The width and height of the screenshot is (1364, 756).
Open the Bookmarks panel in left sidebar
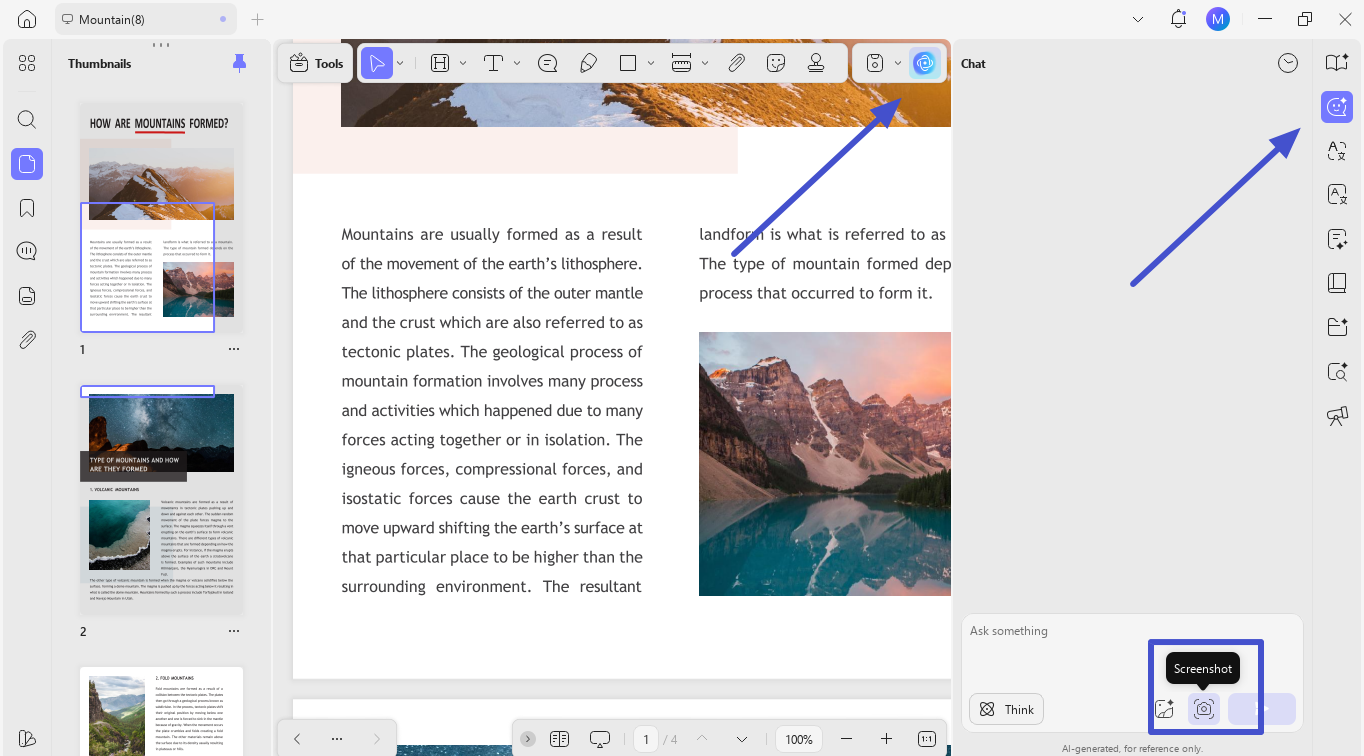point(27,208)
